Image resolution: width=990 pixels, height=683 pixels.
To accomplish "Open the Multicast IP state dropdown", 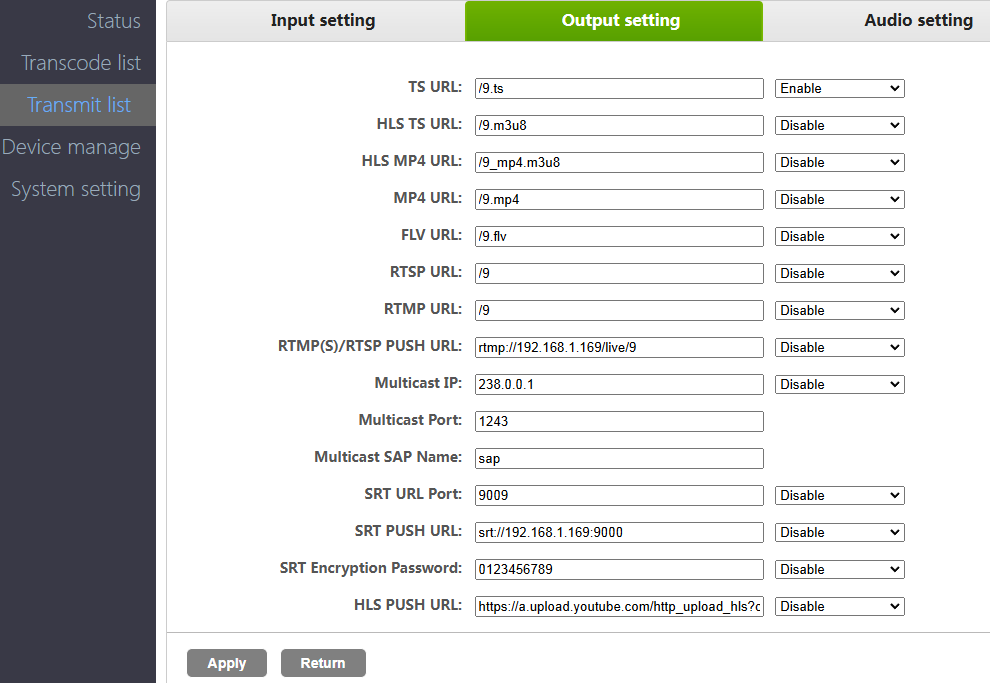I will pos(840,384).
